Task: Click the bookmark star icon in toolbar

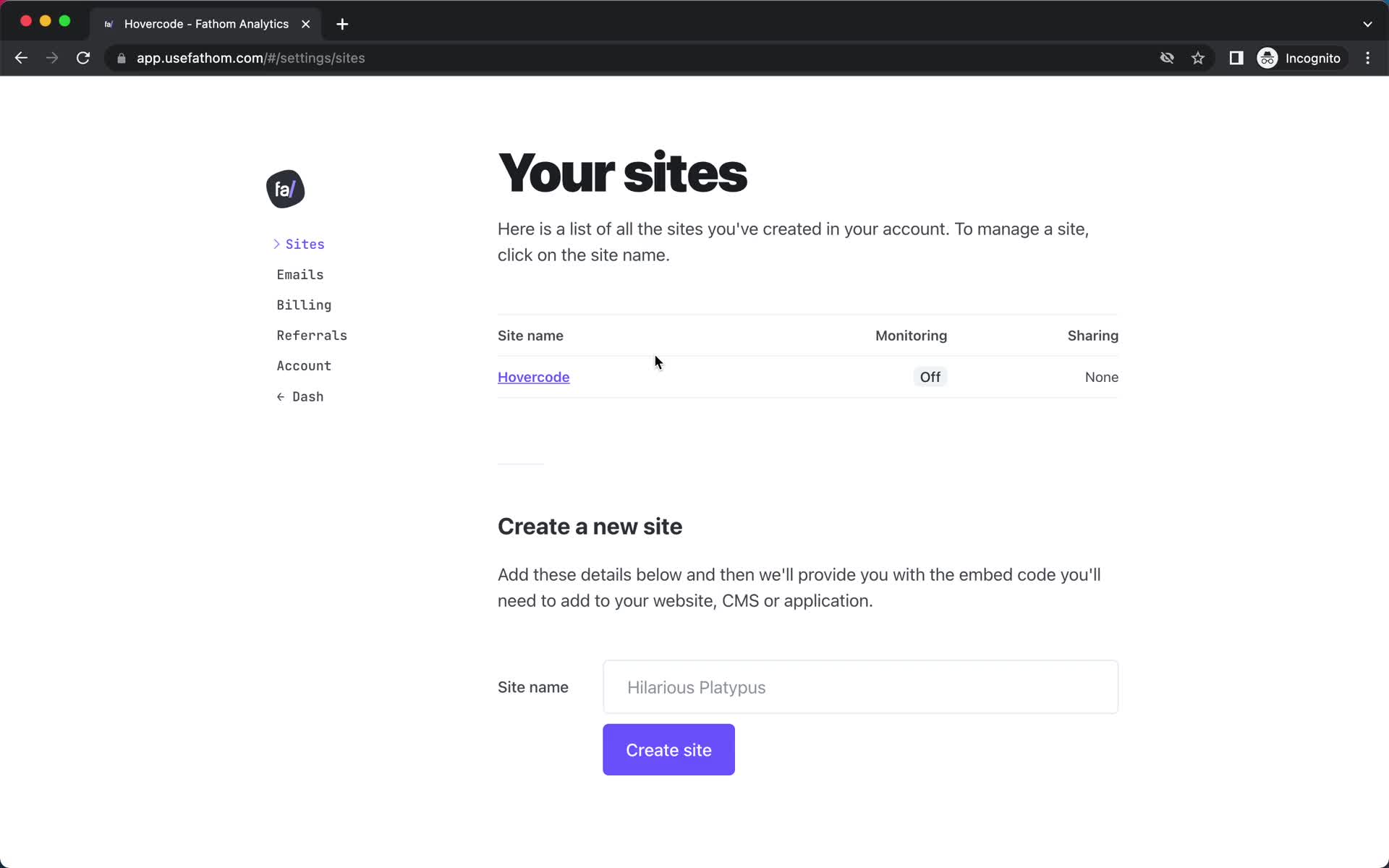Action: (x=1199, y=58)
